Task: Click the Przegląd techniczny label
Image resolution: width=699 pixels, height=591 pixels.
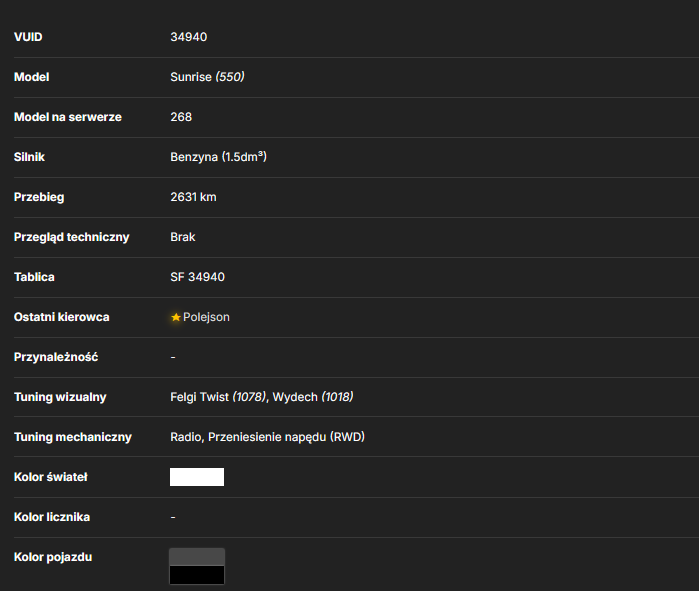Action: [x=72, y=237]
